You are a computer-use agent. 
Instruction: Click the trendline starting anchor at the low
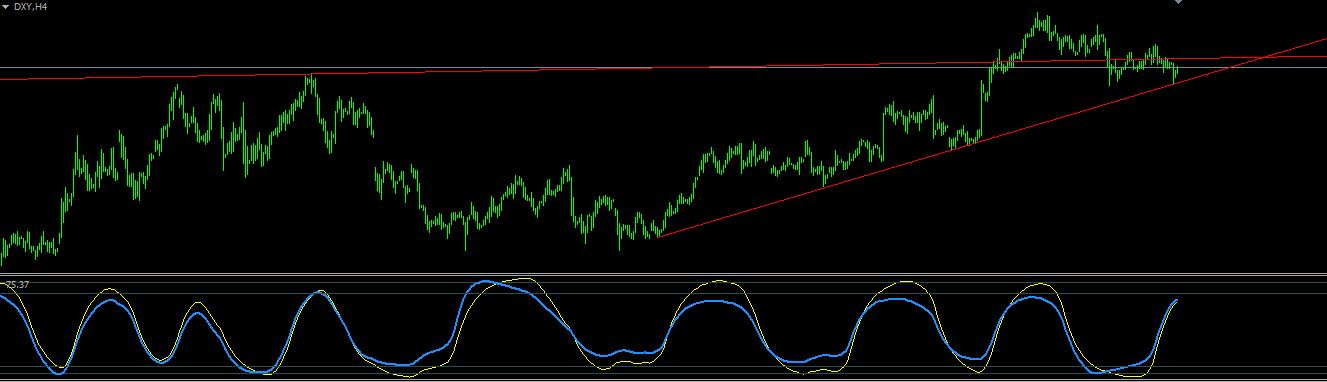pyautogui.click(x=658, y=237)
